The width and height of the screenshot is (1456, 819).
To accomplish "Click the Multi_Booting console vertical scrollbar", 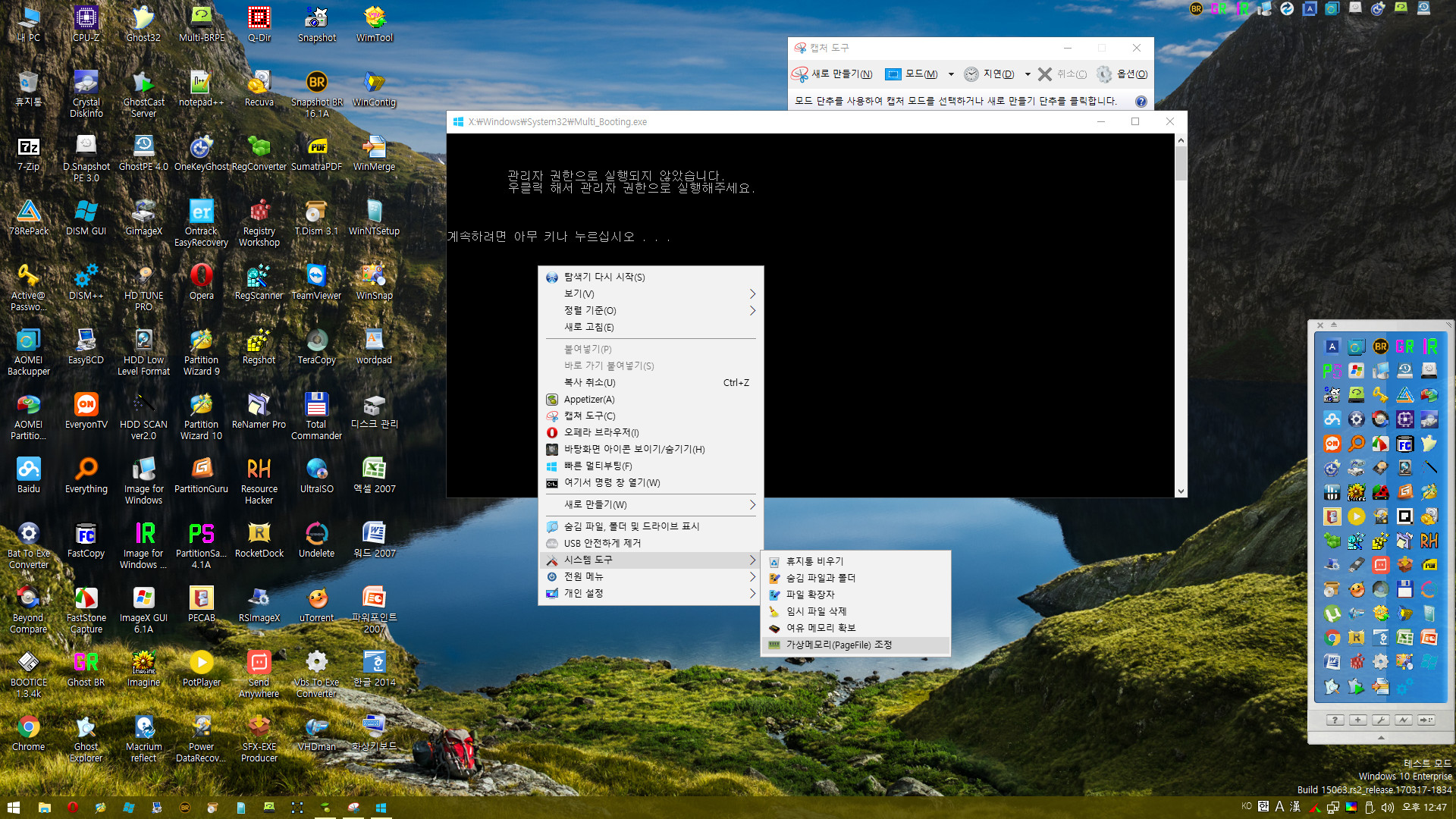I will [1181, 315].
